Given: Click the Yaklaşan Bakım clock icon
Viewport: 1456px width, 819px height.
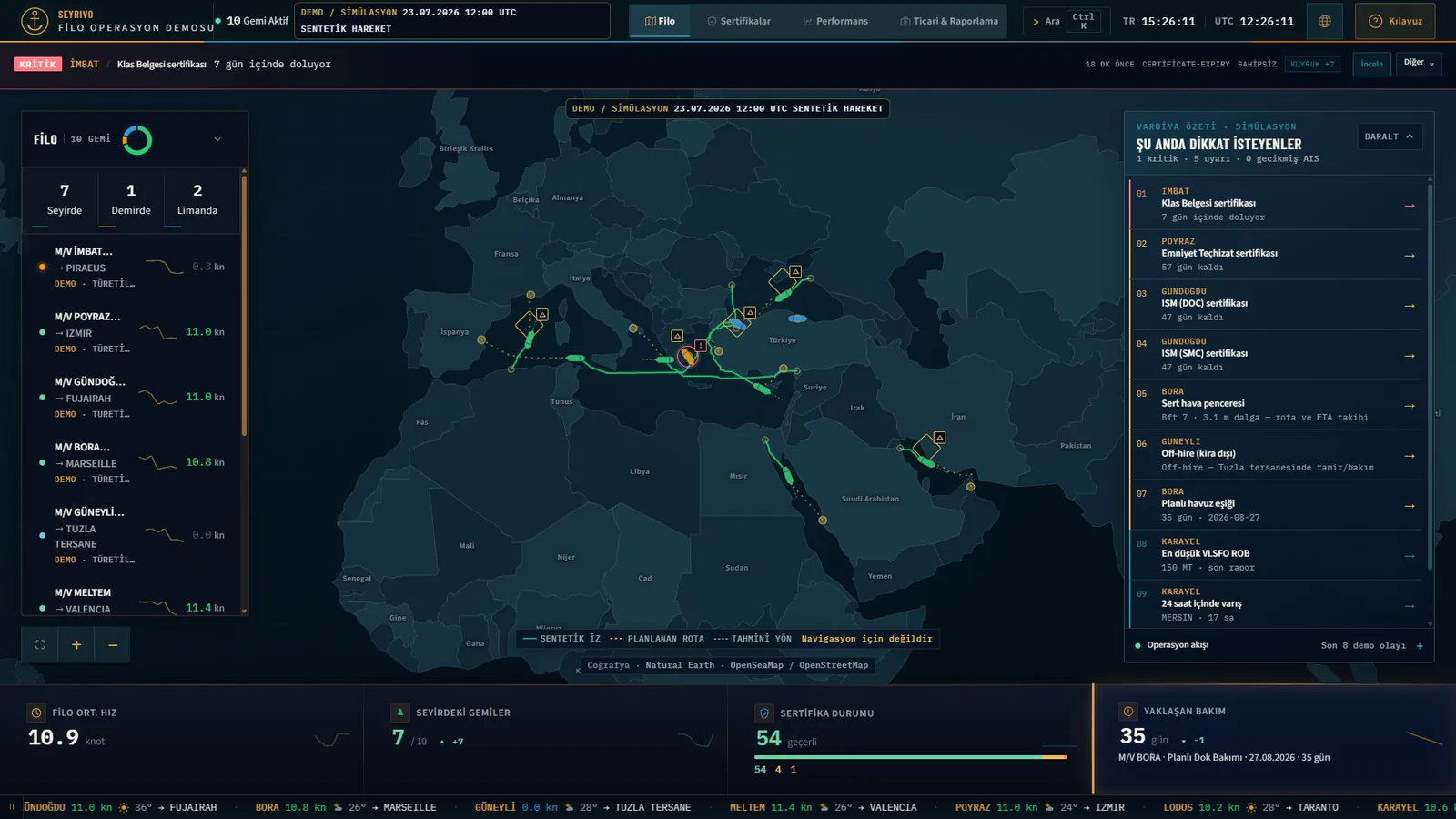Looking at the screenshot, I should tap(1128, 712).
